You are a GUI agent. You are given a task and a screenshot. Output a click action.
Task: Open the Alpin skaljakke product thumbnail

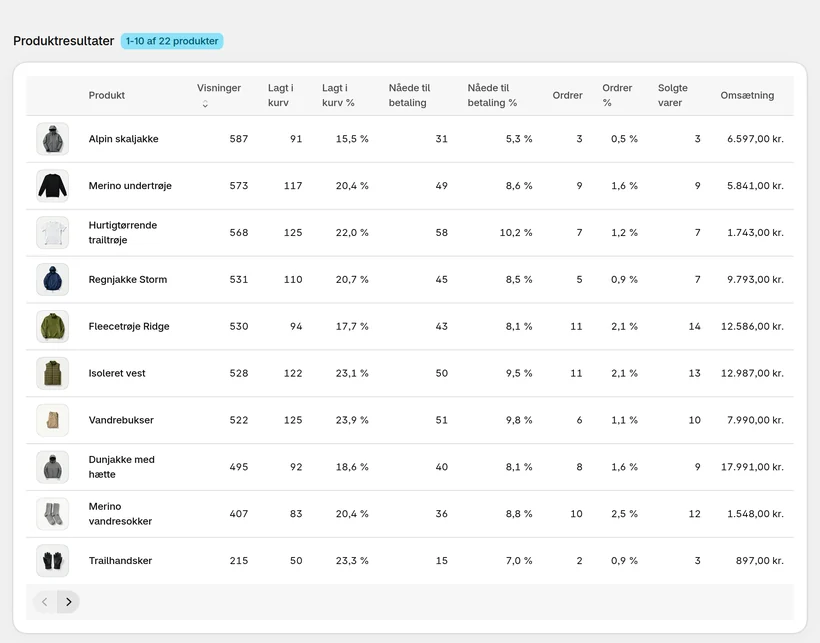pyautogui.click(x=52, y=139)
